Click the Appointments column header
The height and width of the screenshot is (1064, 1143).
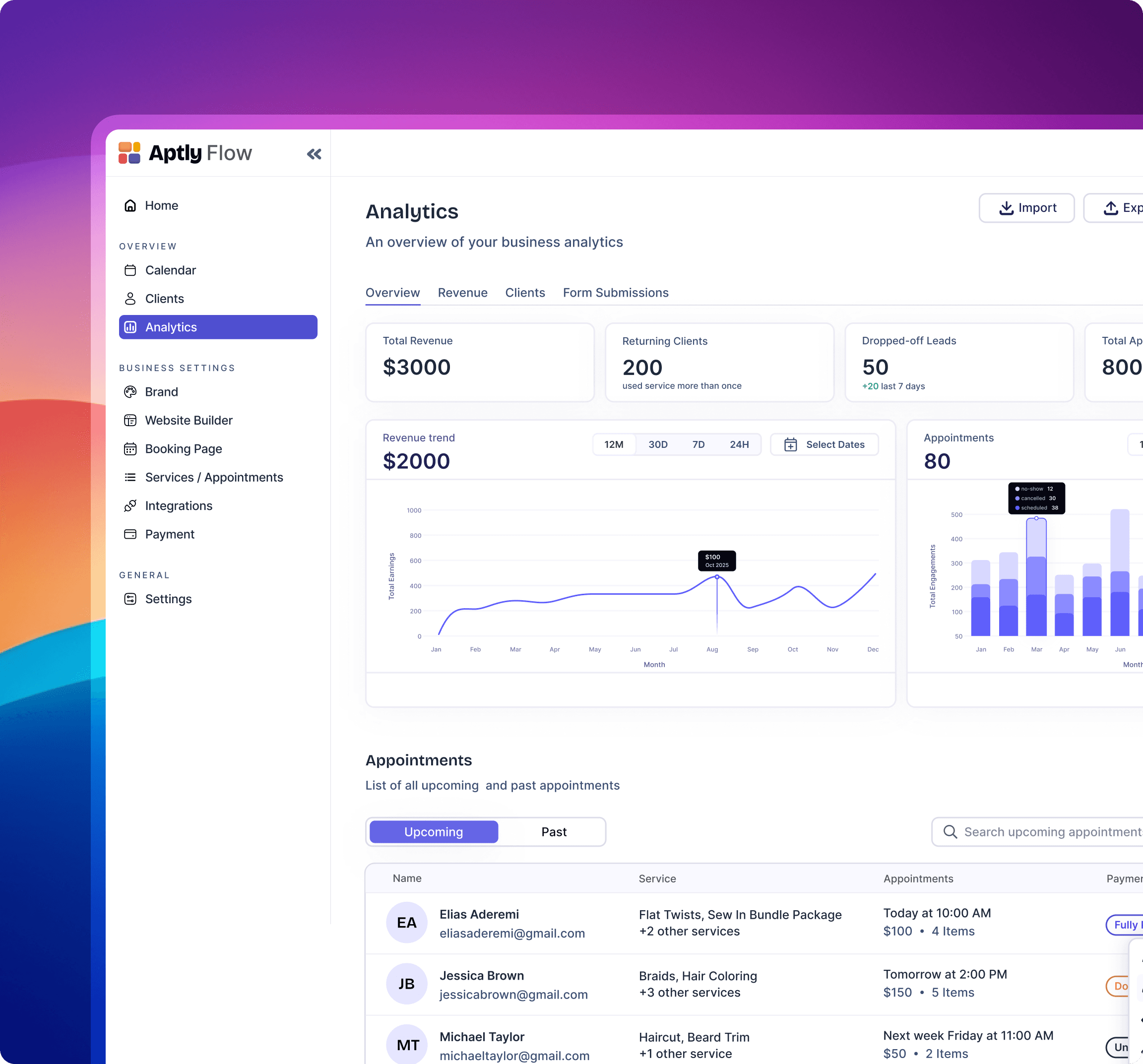[x=918, y=878]
